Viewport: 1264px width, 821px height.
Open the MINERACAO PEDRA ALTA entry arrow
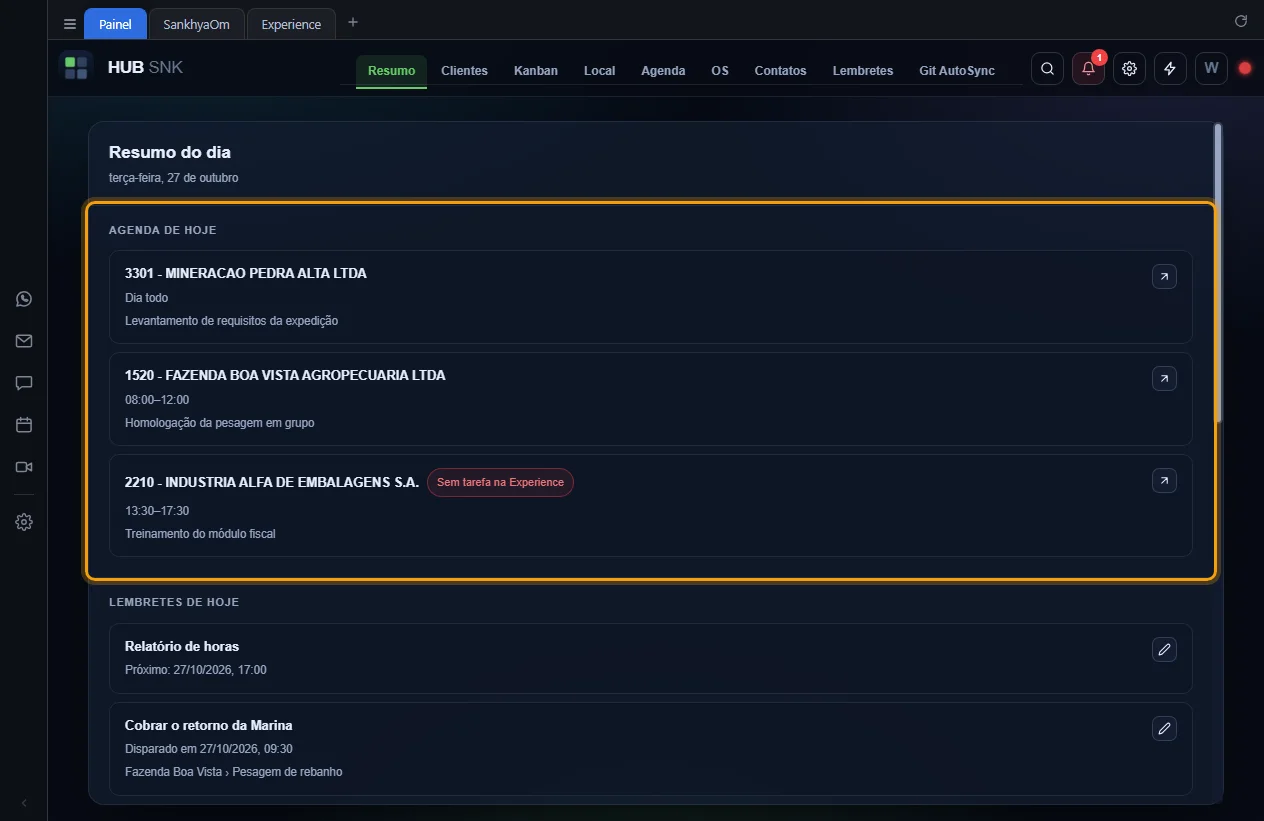[1164, 277]
